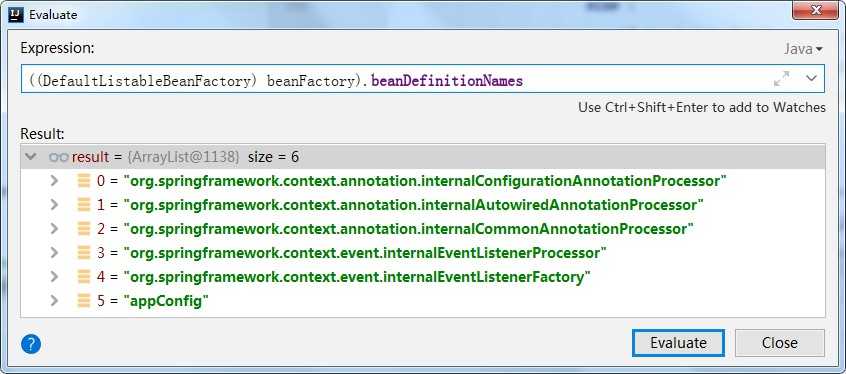Select the internalAutowiredAnnotationProcessor row
This screenshot has width=846, height=374.
point(422,205)
